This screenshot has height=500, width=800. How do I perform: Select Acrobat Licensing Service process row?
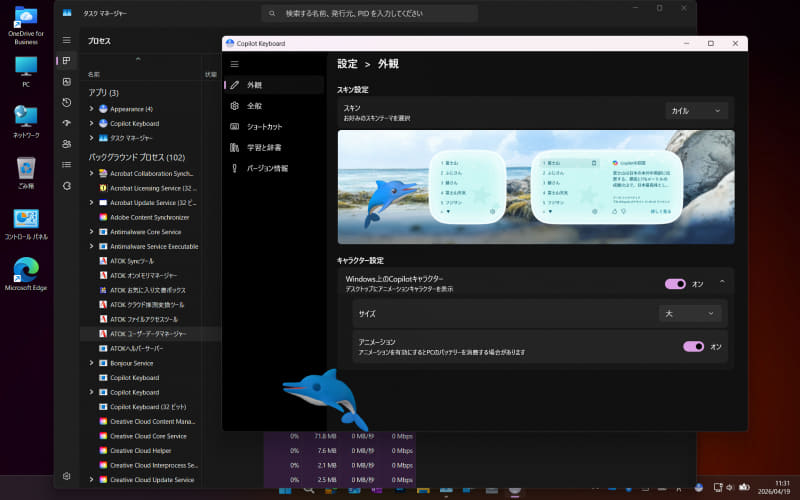coord(150,188)
